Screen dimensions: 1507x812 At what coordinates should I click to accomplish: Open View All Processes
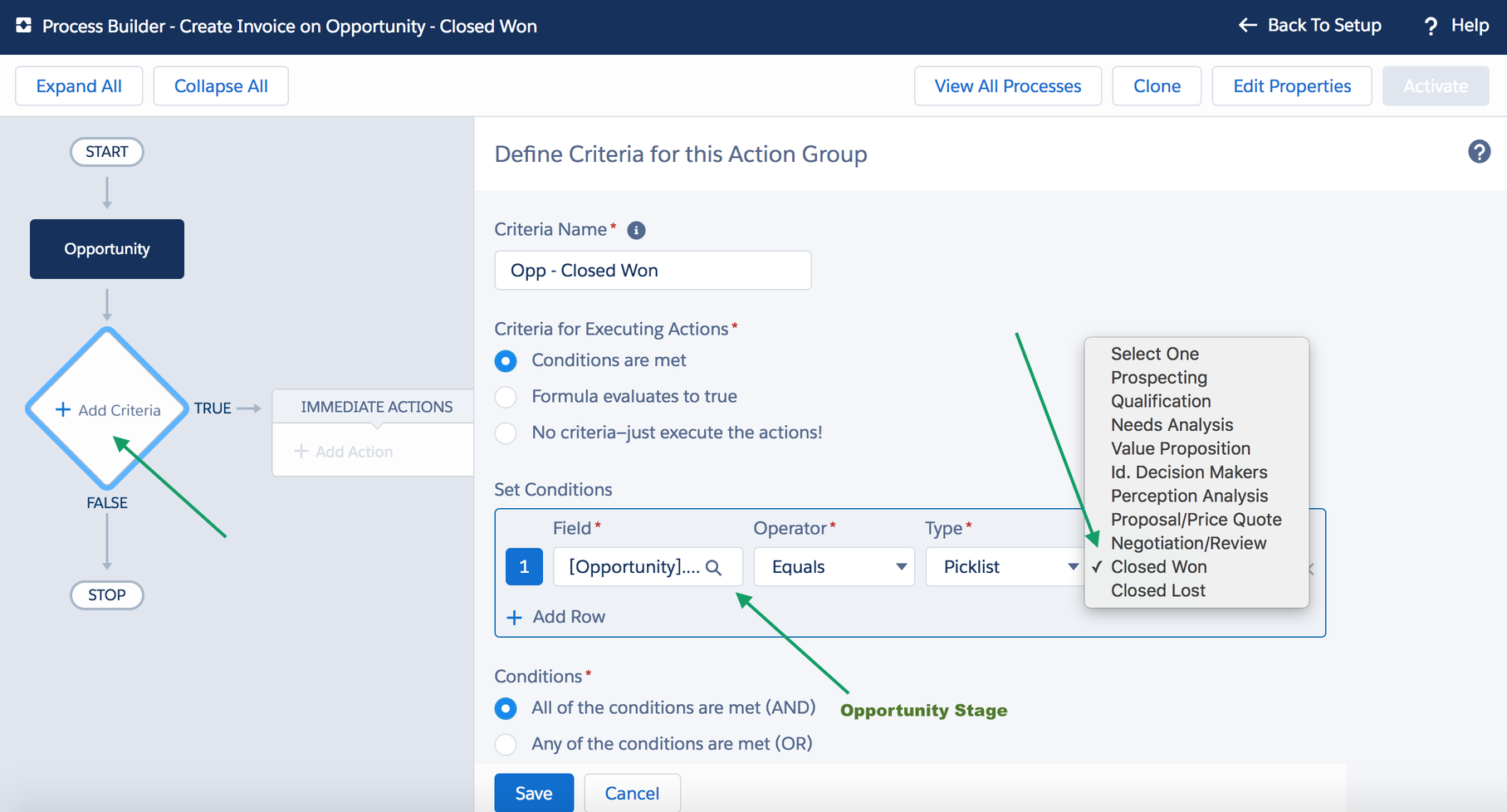pyautogui.click(x=1008, y=86)
